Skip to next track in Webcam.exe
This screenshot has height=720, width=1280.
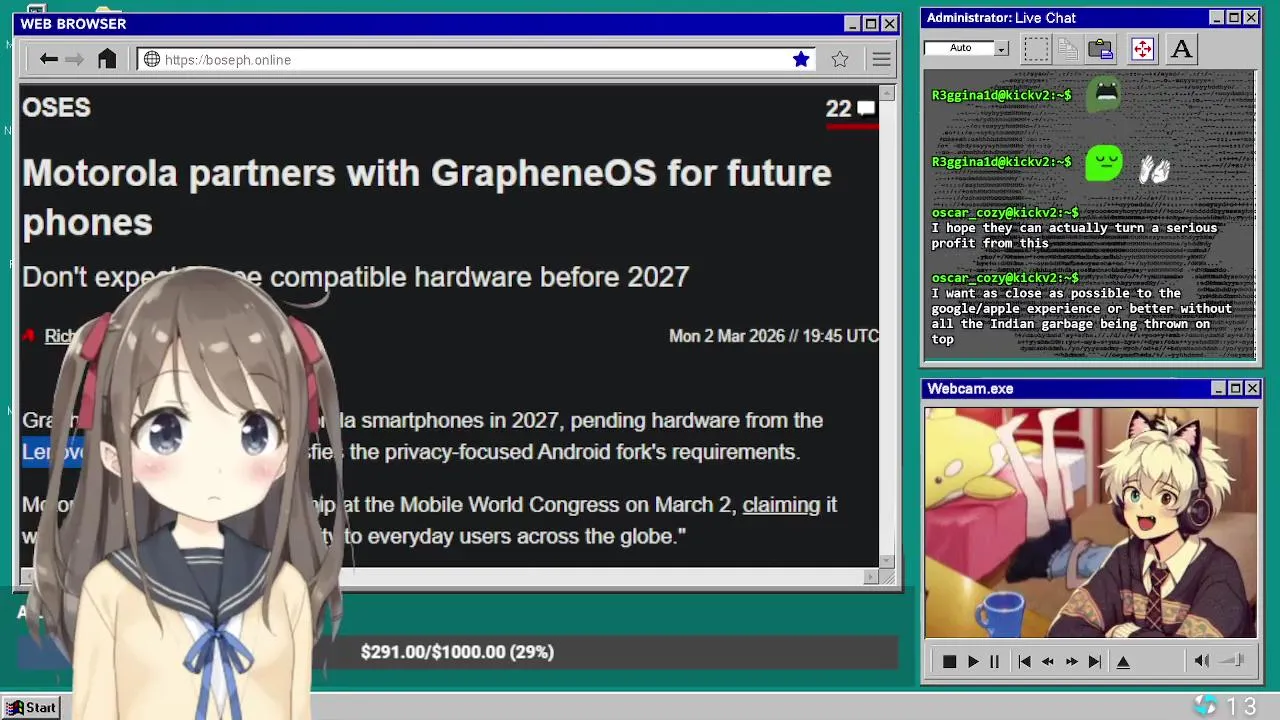[x=1095, y=661]
